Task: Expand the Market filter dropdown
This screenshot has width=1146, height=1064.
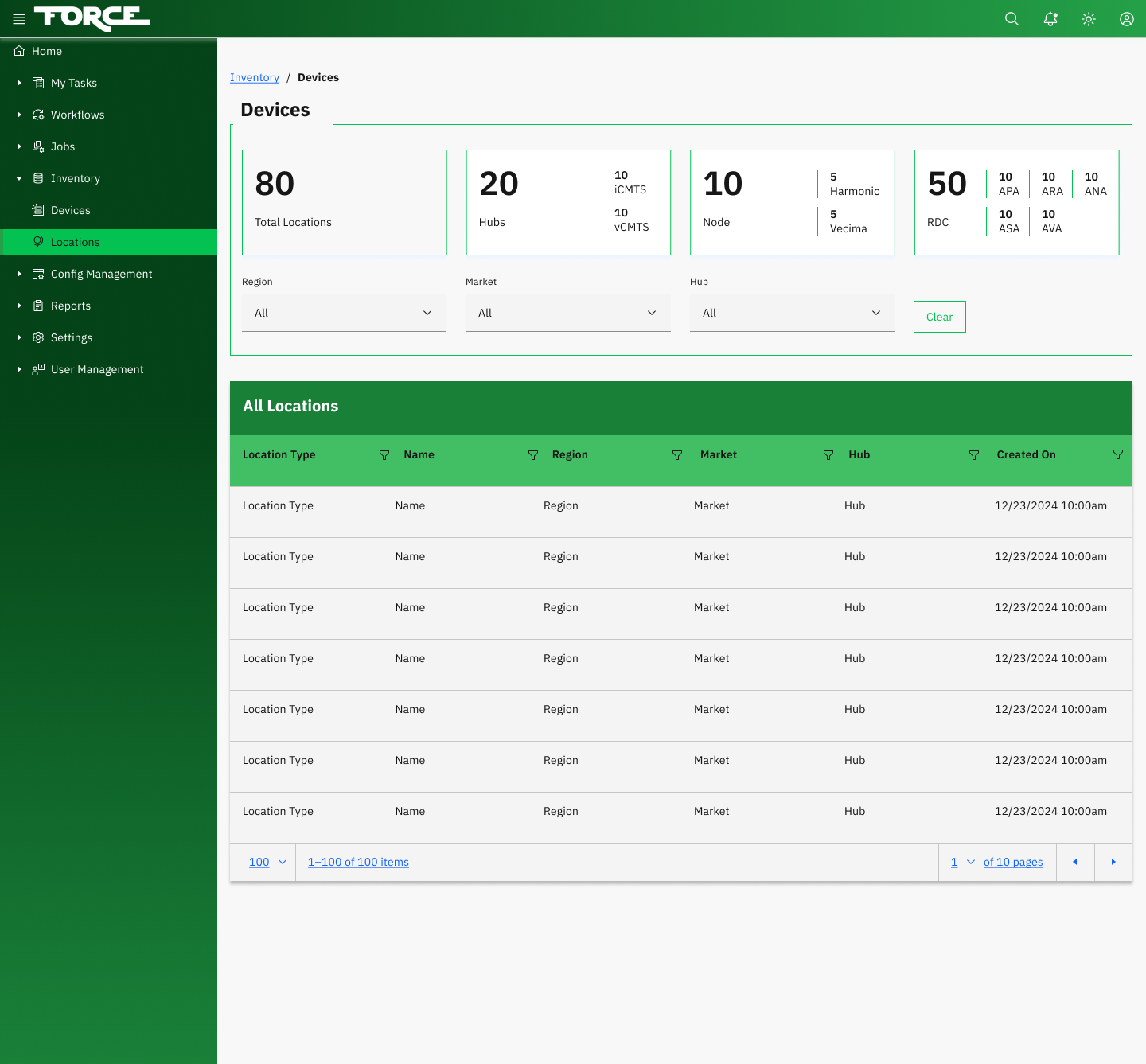Action: tap(567, 313)
